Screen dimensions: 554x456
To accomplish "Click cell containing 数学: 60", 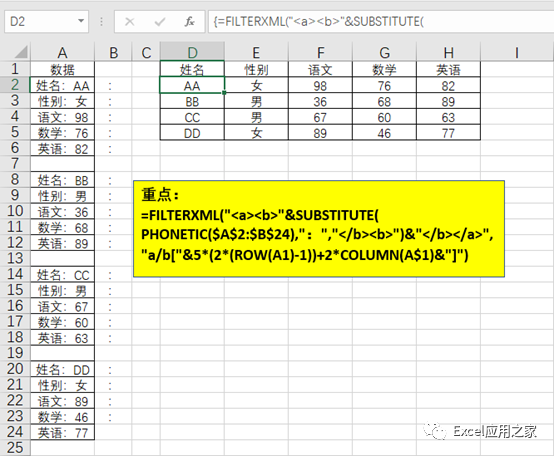I will pos(63,322).
